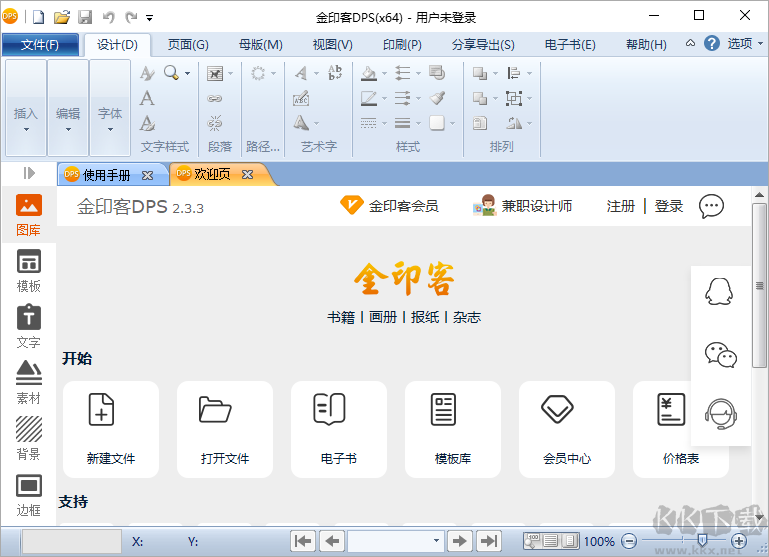Click the scrollbar up arrow
Viewport: 769px width, 557px height.
[759, 195]
